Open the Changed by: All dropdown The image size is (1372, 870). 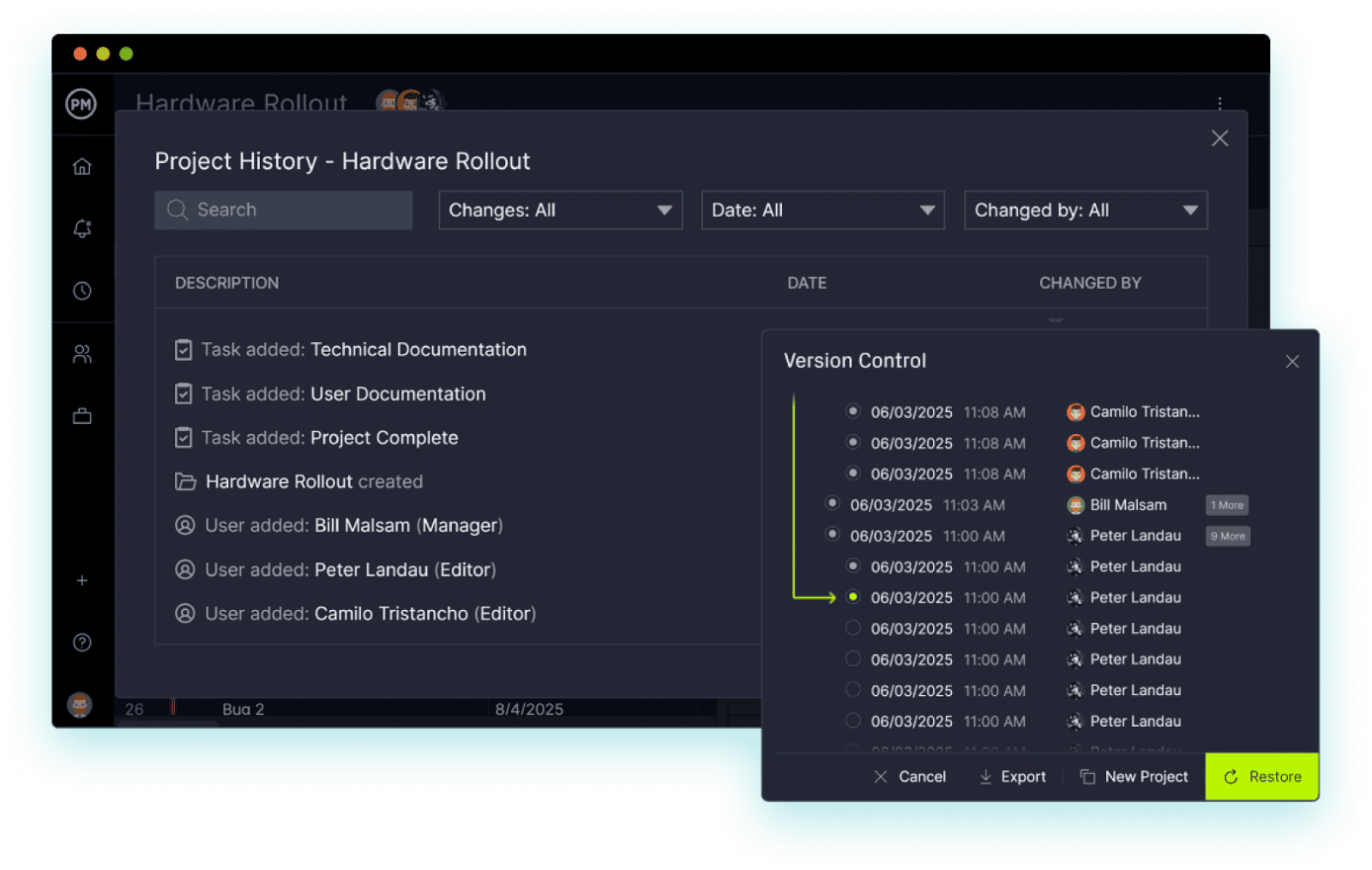[1086, 209]
